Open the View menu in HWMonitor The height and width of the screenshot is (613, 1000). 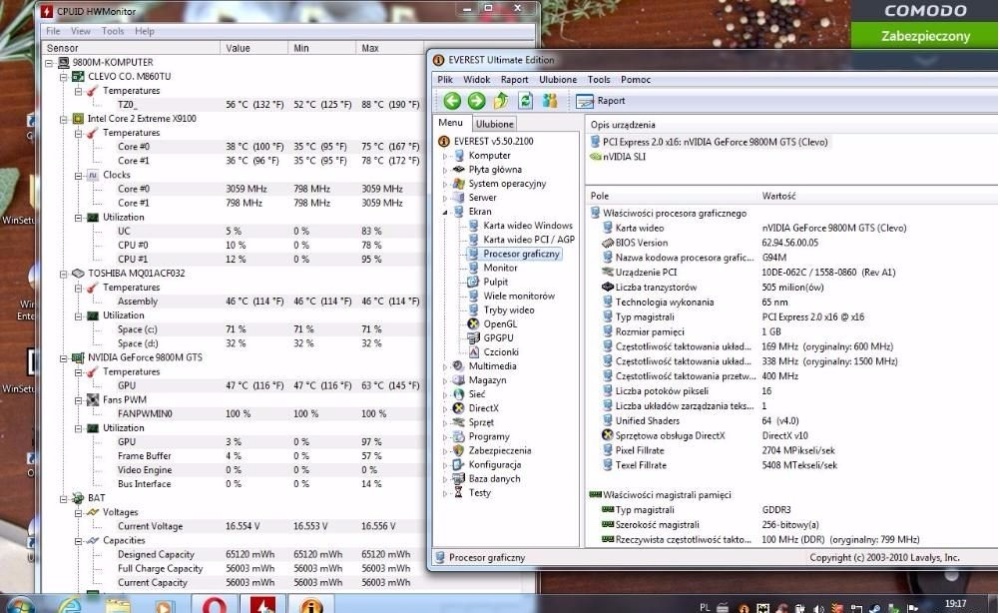pos(80,31)
